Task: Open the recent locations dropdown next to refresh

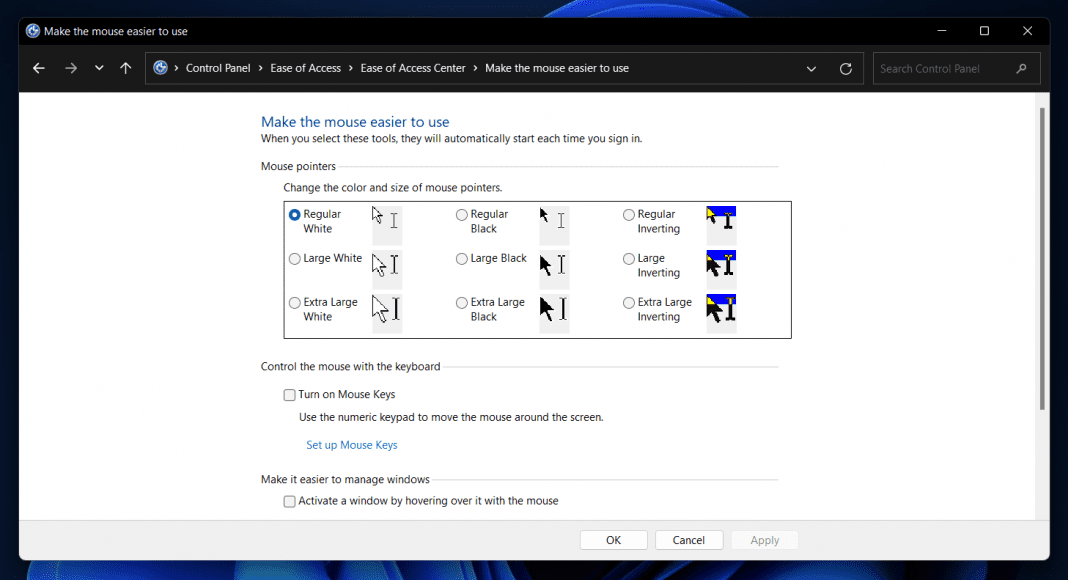Action: click(x=99, y=68)
